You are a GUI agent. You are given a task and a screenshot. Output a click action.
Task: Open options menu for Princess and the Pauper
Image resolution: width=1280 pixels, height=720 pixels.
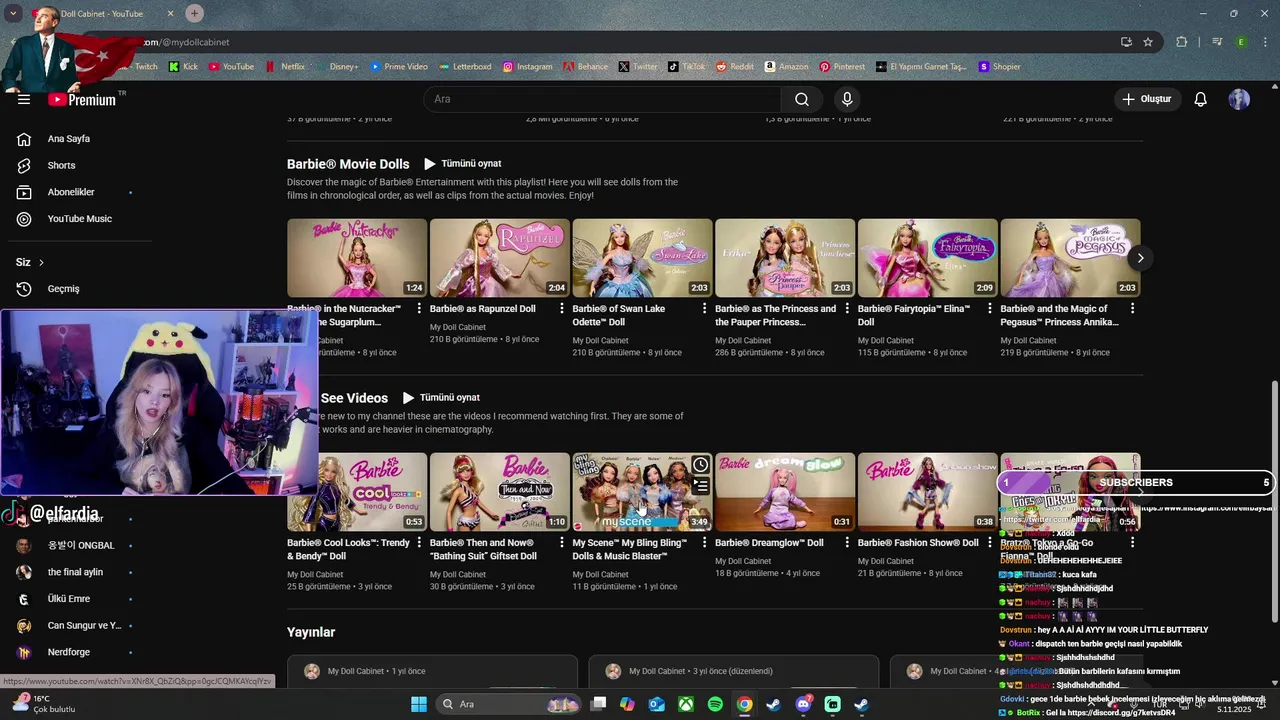click(847, 309)
